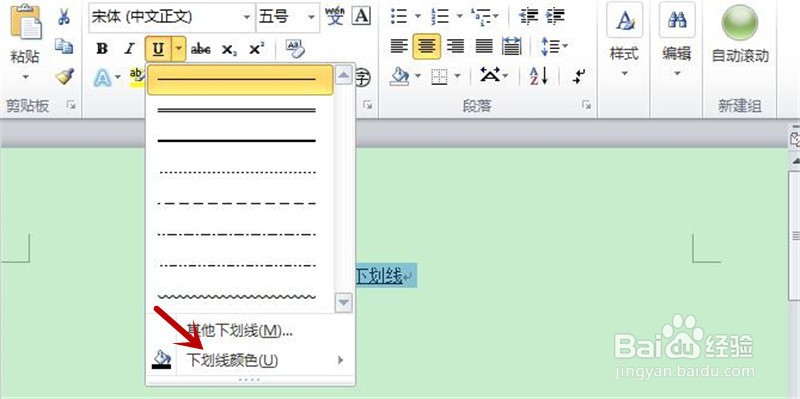This screenshot has width=800, height=399.
Task: Click the Increase Indent icon
Action: (555, 16)
